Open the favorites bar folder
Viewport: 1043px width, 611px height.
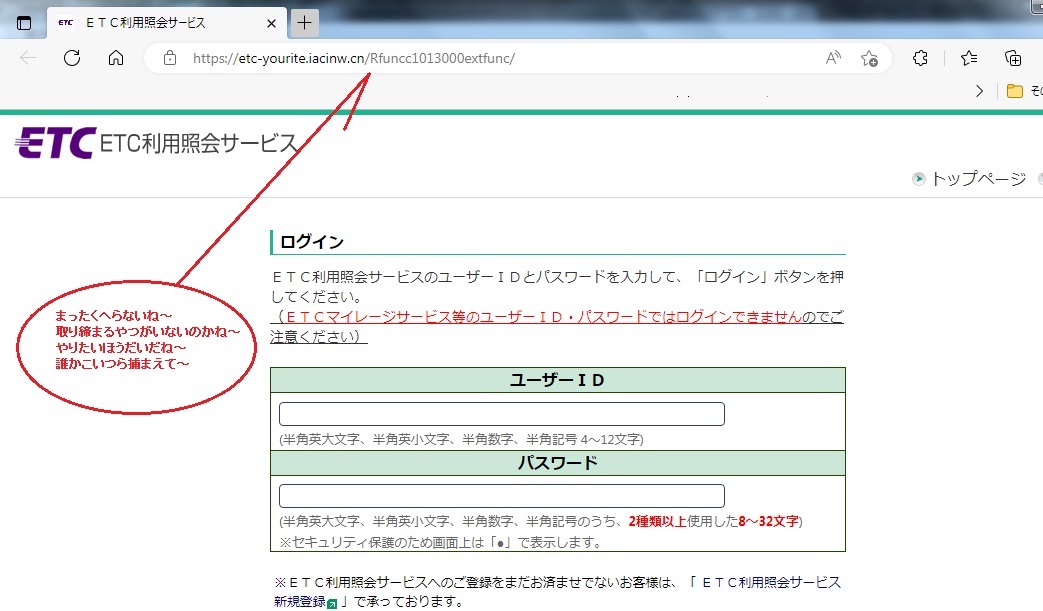pyautogui.click(x=1014, y=91)
